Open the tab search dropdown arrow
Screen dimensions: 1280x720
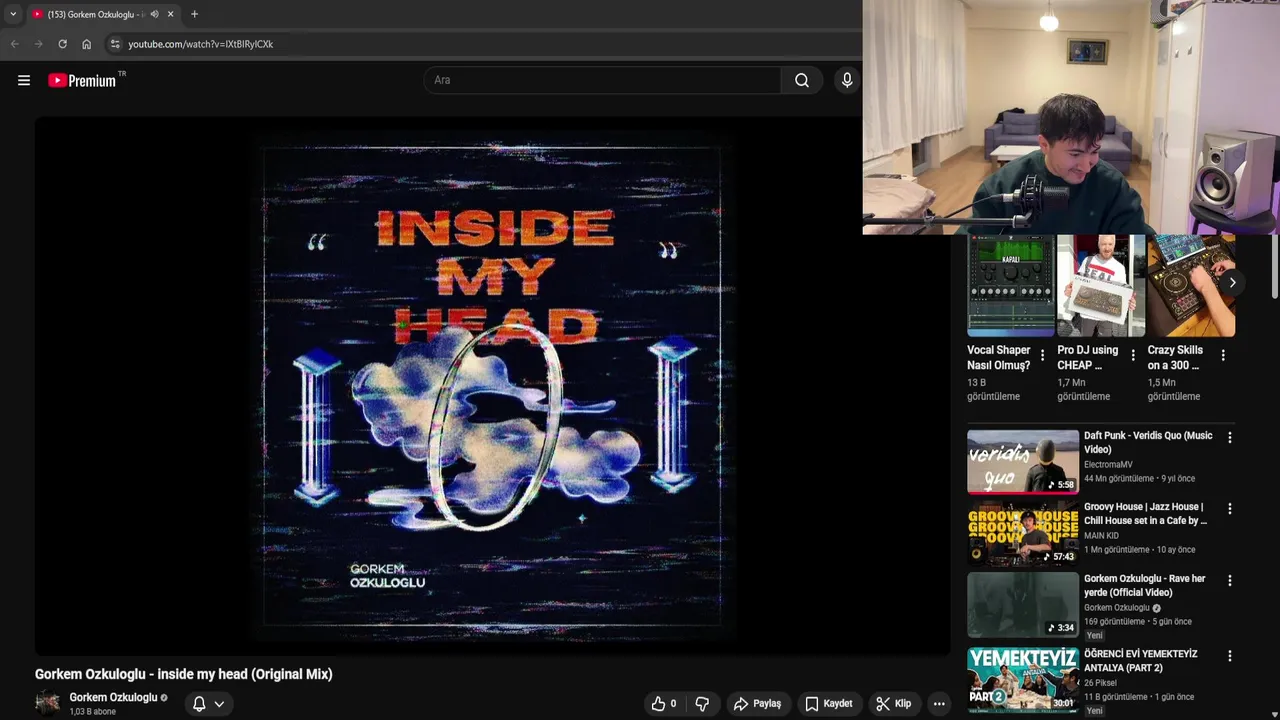(x=12, y=14)
